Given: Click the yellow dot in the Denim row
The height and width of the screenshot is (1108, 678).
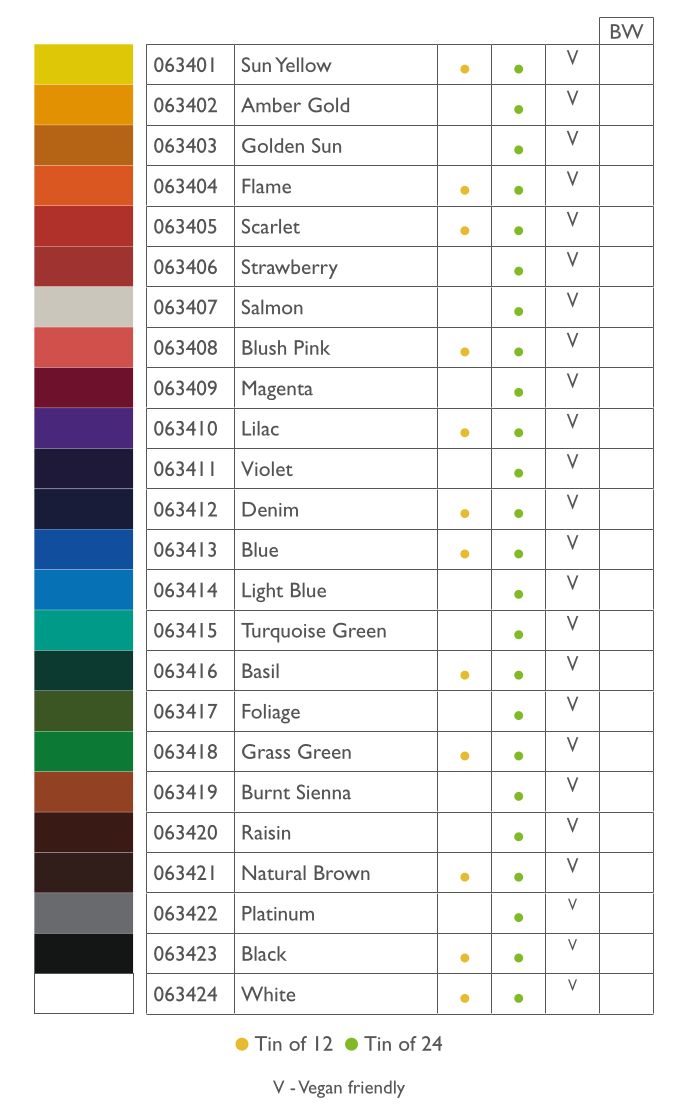Looking at the screenshot, I should pos(464,514).
